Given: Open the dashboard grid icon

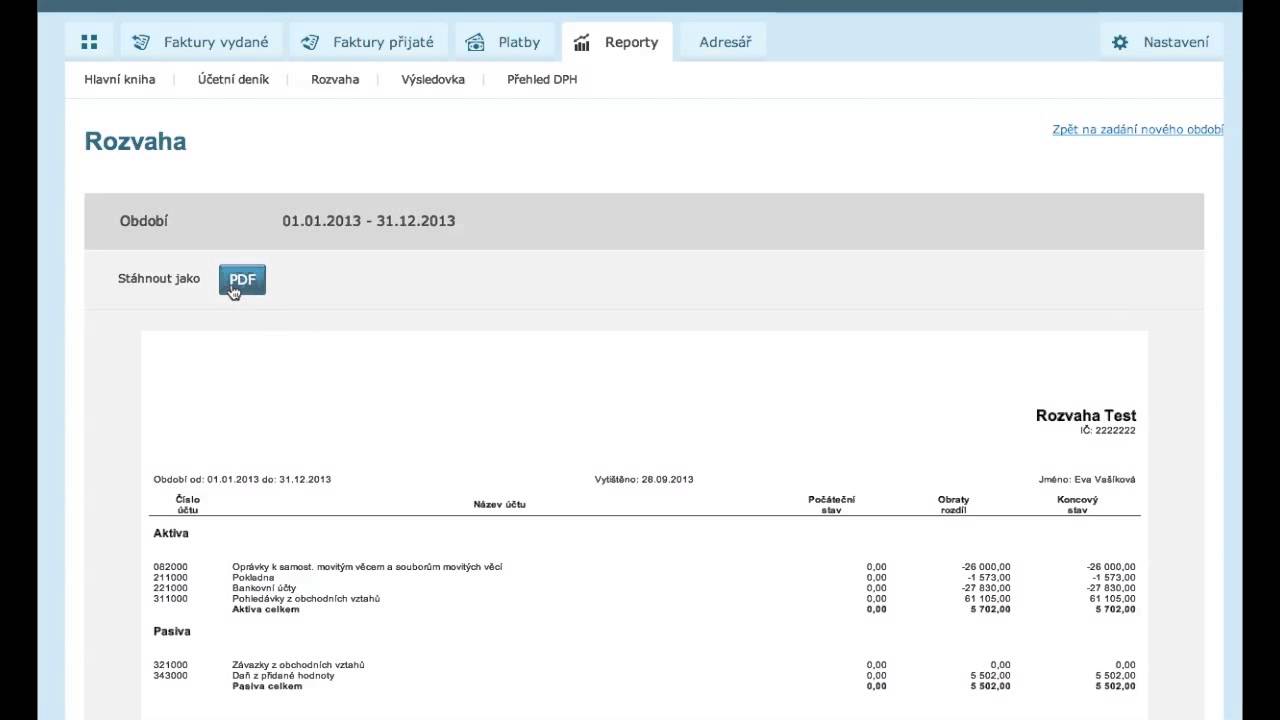Looking at the screenshot, I should pyautogui.click(x=89, y=42).
